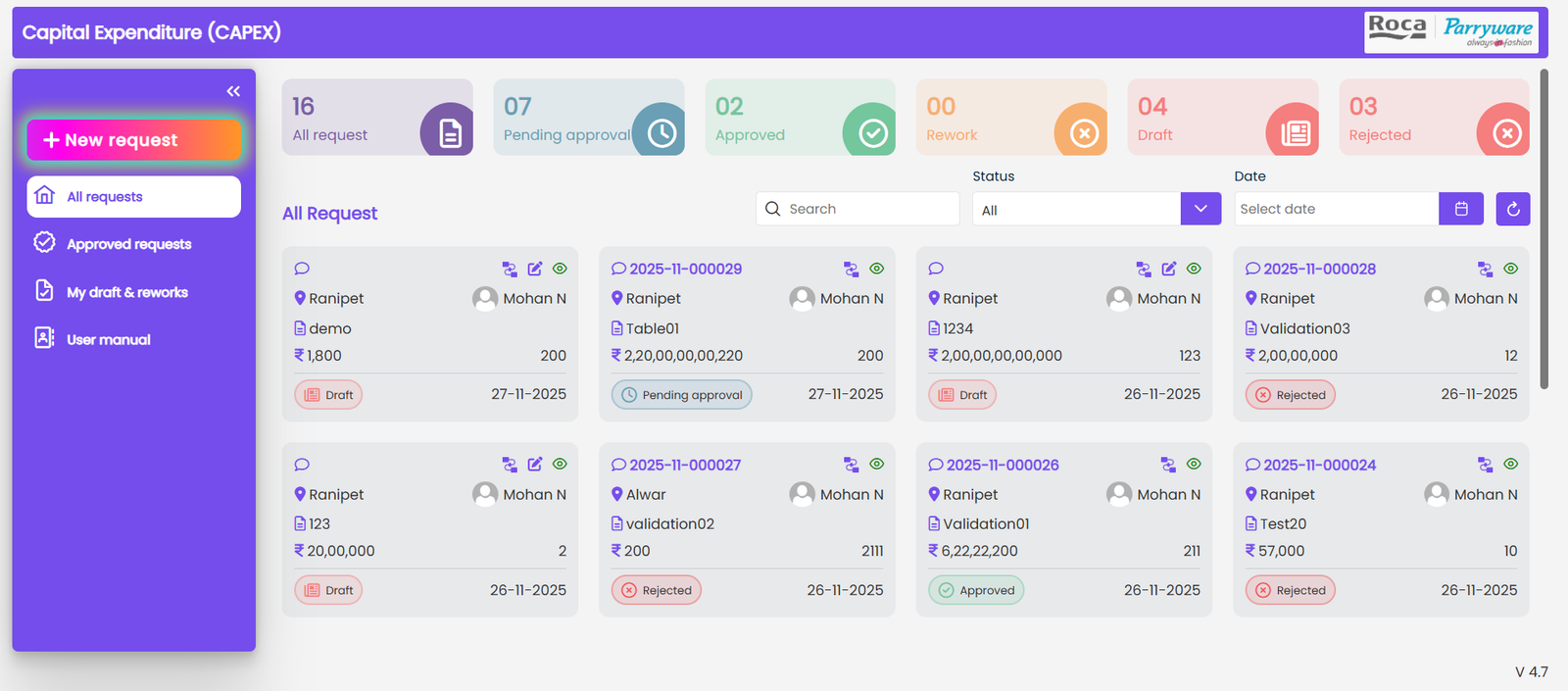
Task: Click the Roca Parryware logo
Action: 1451,32
